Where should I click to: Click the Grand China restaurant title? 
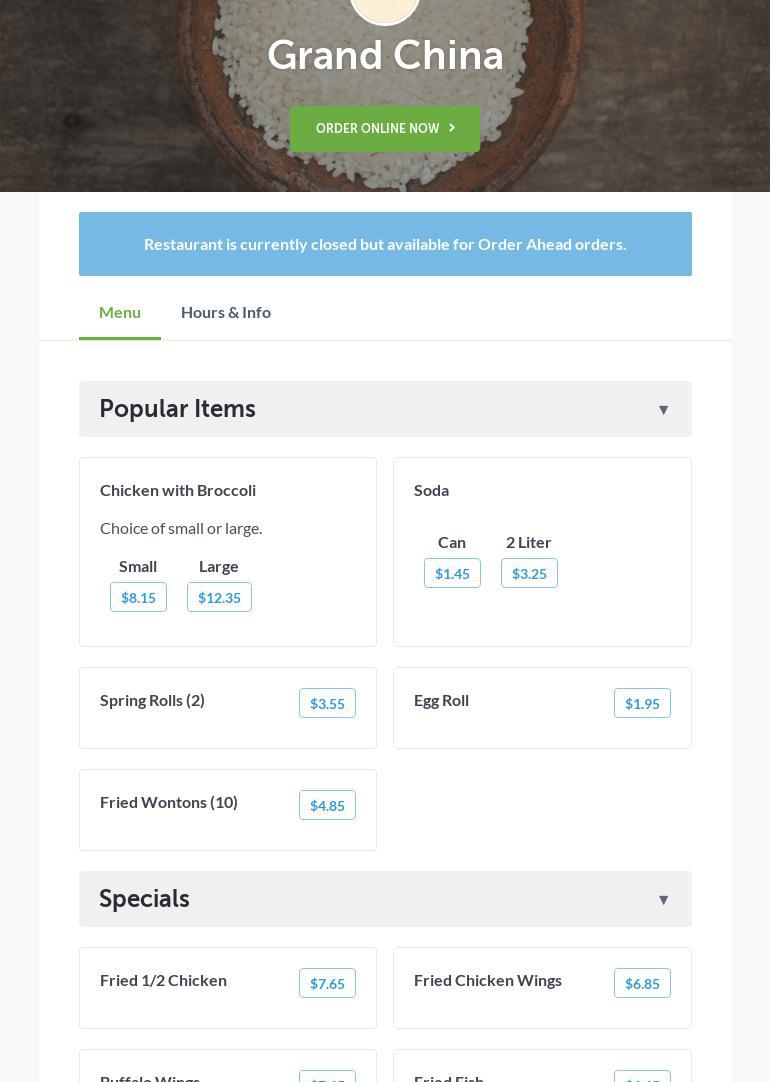click(x=385, y=56)
